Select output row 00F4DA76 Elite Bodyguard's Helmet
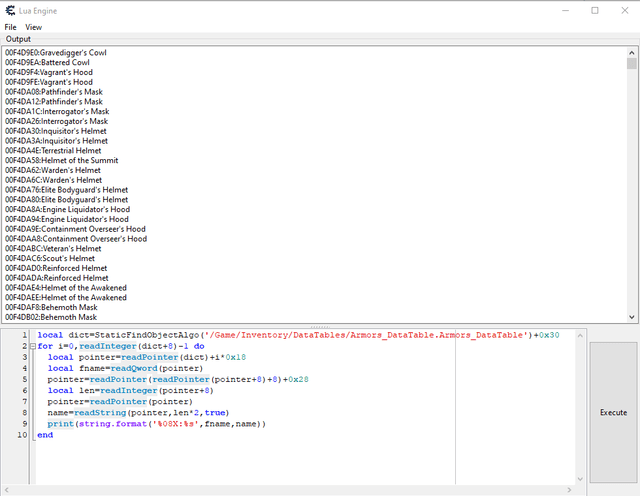Viewport: 640px width, 496px height. click(67, 190)
